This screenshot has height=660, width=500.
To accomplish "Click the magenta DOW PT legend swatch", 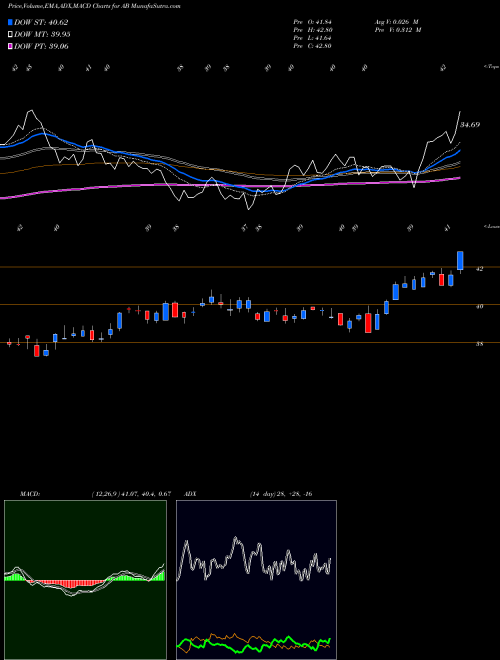I will point(10,46).
